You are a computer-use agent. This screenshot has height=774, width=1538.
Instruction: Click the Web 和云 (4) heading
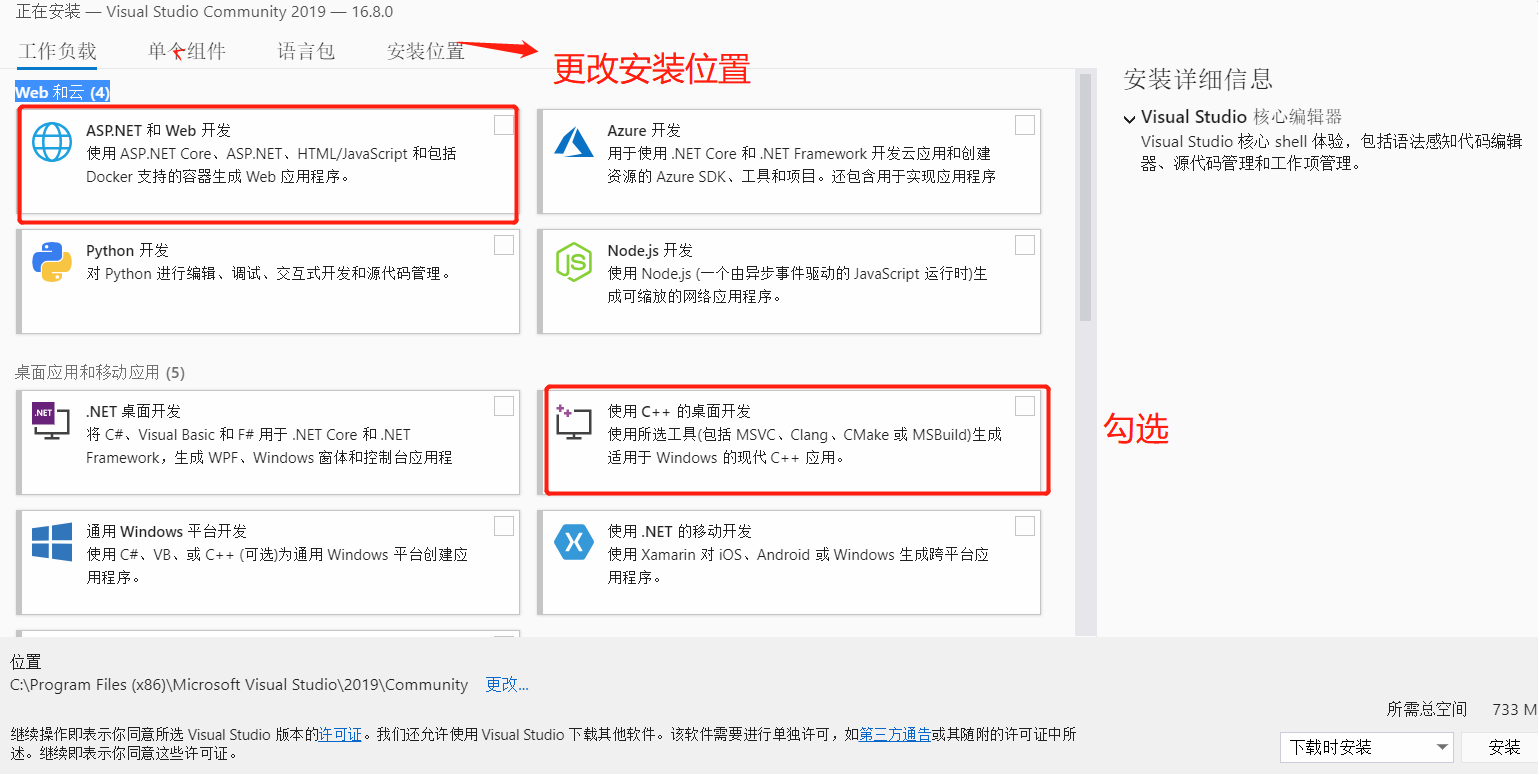click(x=62, y=92)
